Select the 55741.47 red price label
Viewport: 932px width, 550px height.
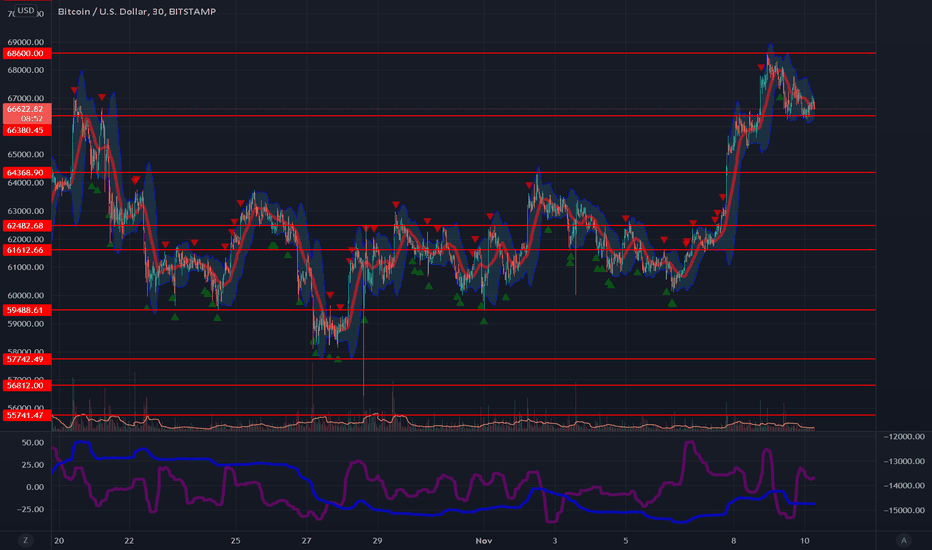(x=27, y=415)
